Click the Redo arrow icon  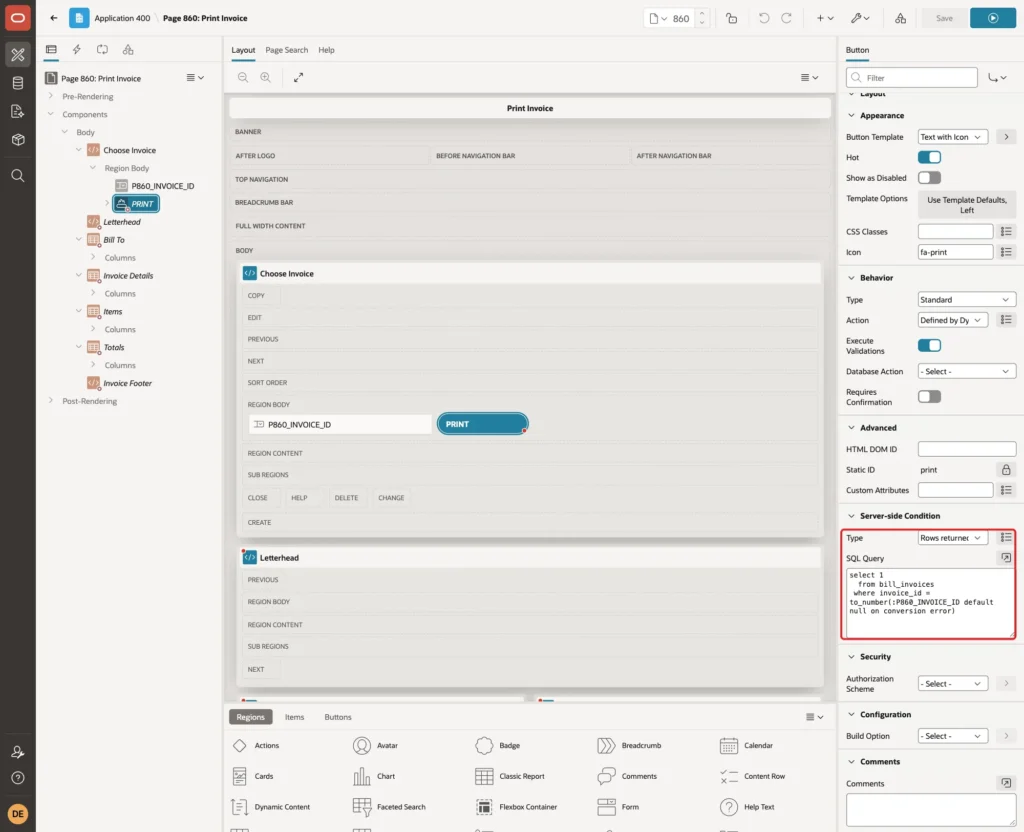(787, 18)
